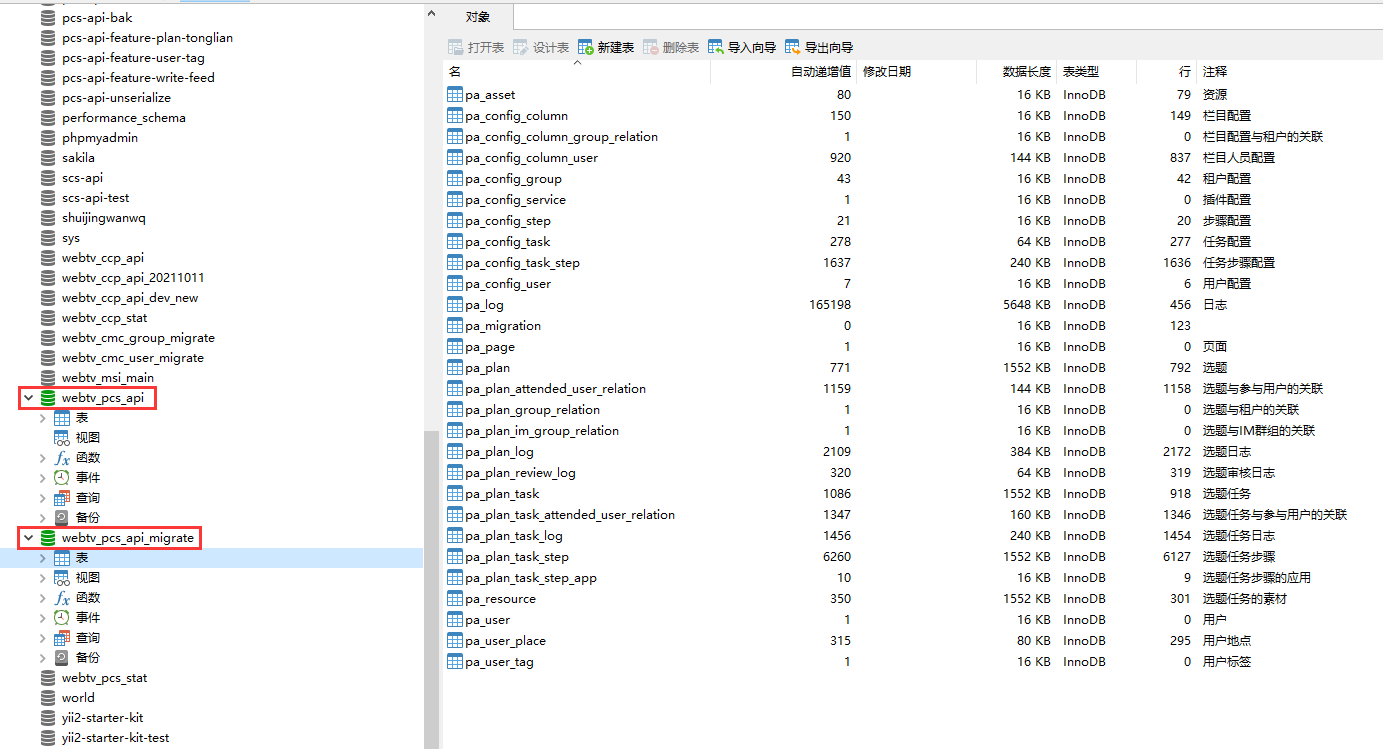Select the pa_config_task_step table name
Viewport: 1383px width, 749px height.
[x=523, y=263]
